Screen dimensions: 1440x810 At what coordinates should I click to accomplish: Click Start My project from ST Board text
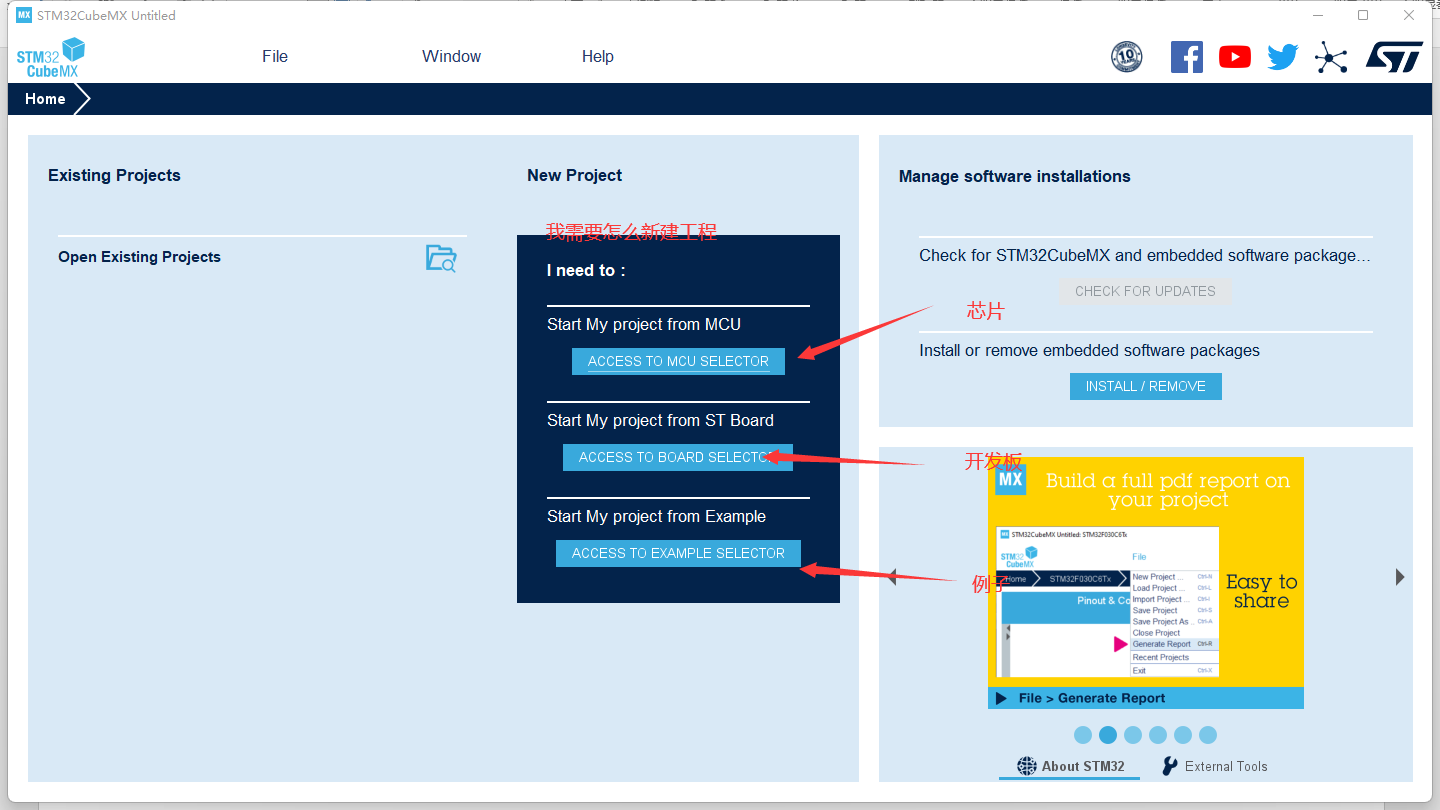click(x=660, y=420)
